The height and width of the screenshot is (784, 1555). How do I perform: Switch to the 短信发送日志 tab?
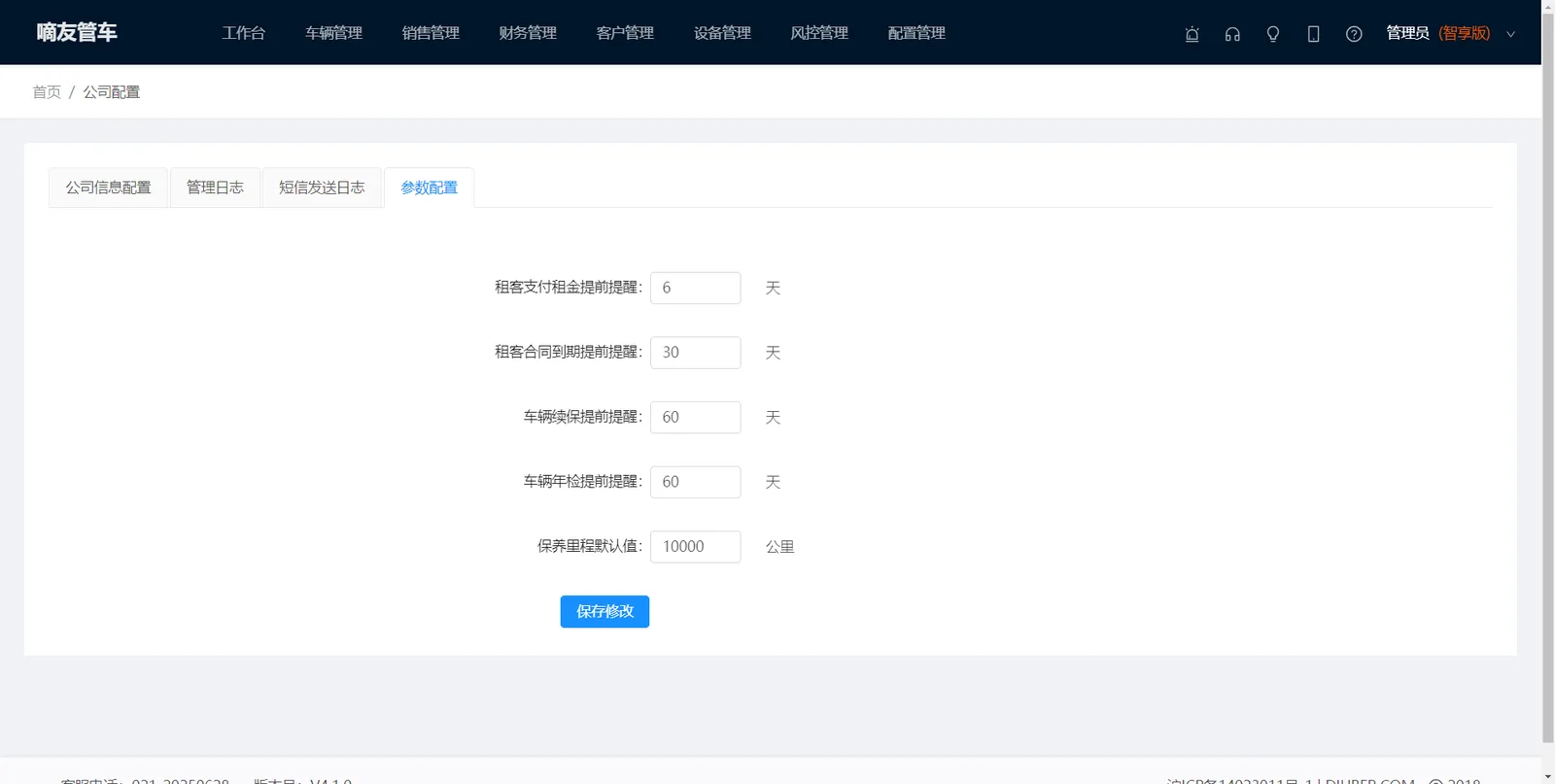click(322, 187)
